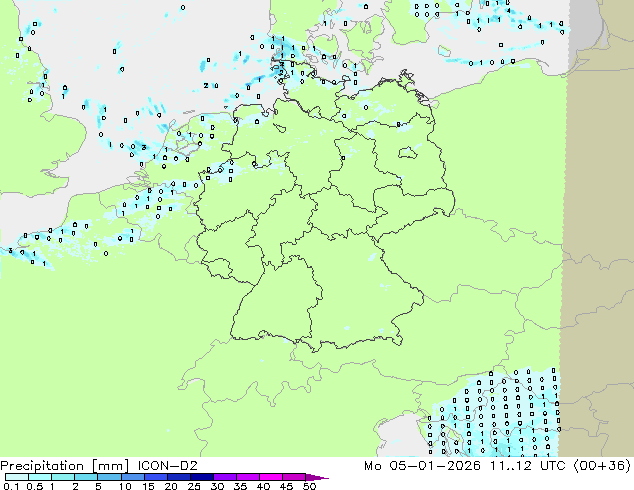Click the 'ICON-D2' model label
The height and width of the screenshot is (490, 634).
(x=167, y=466)
